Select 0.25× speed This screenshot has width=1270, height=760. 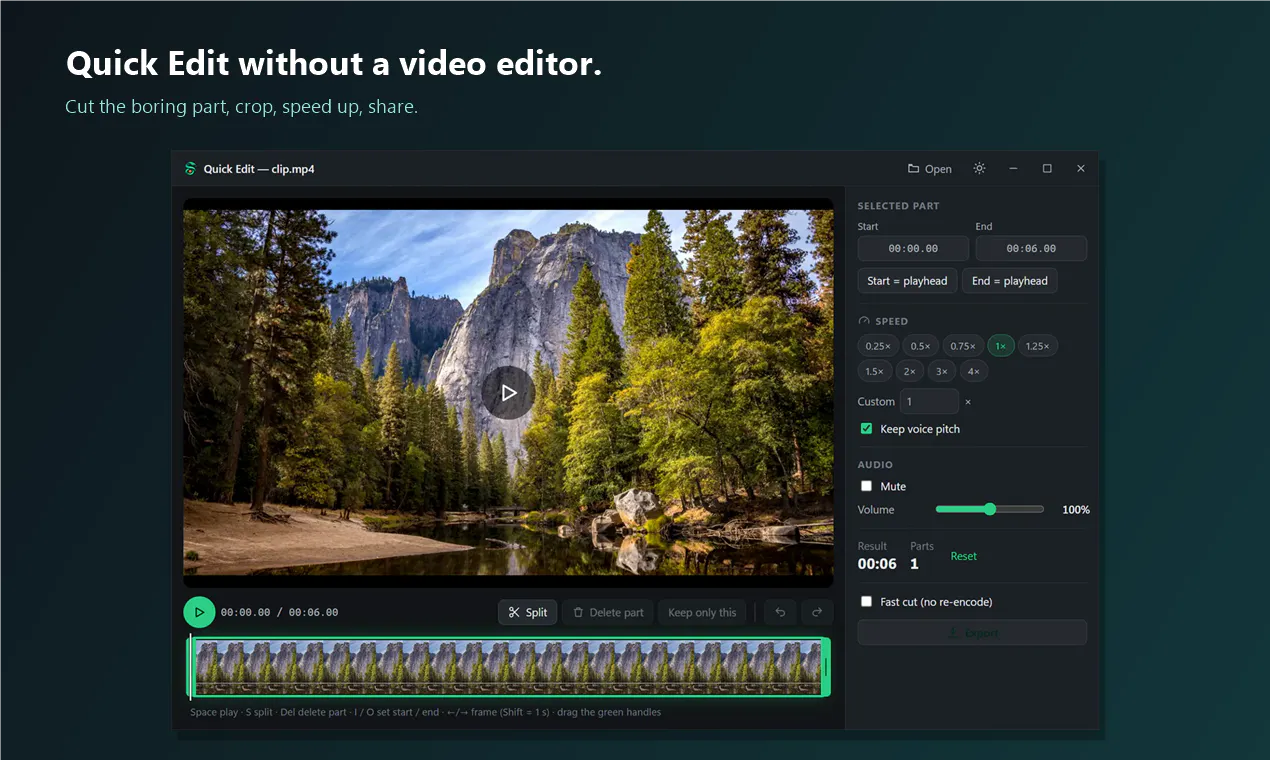click(878, 346)
